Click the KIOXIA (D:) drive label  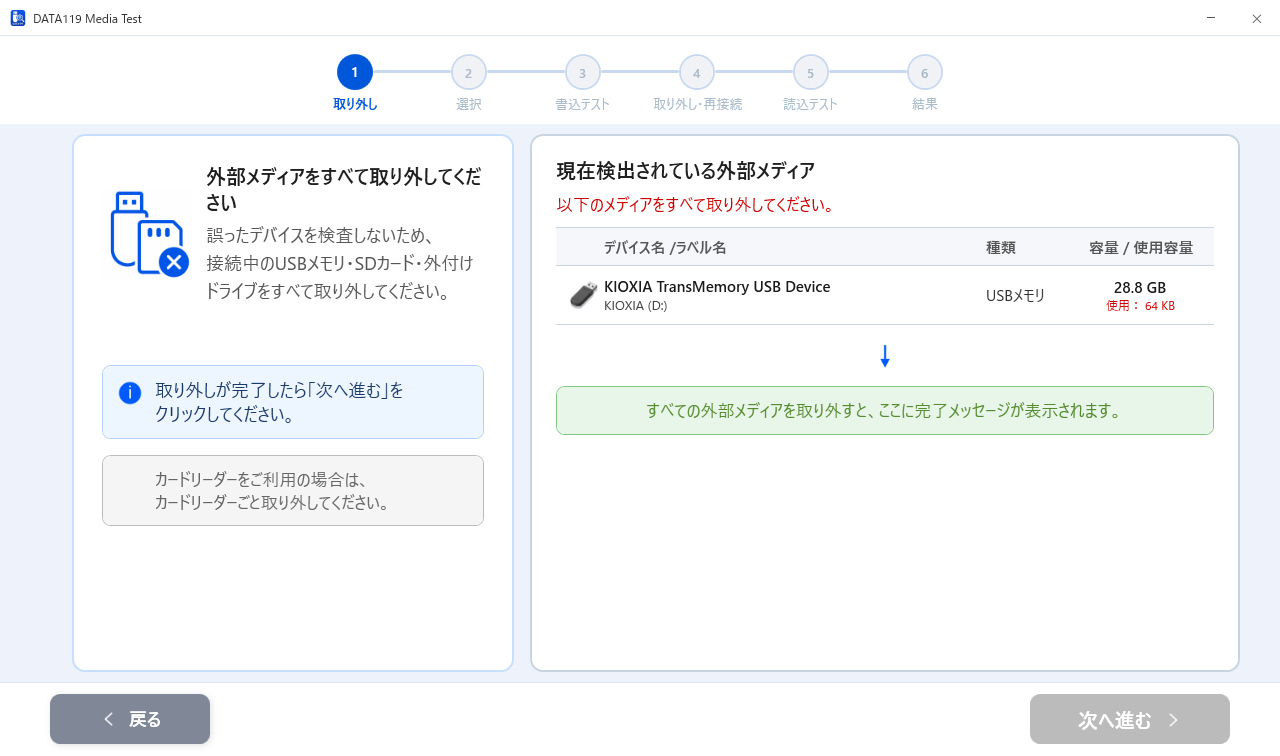[635, 306]
